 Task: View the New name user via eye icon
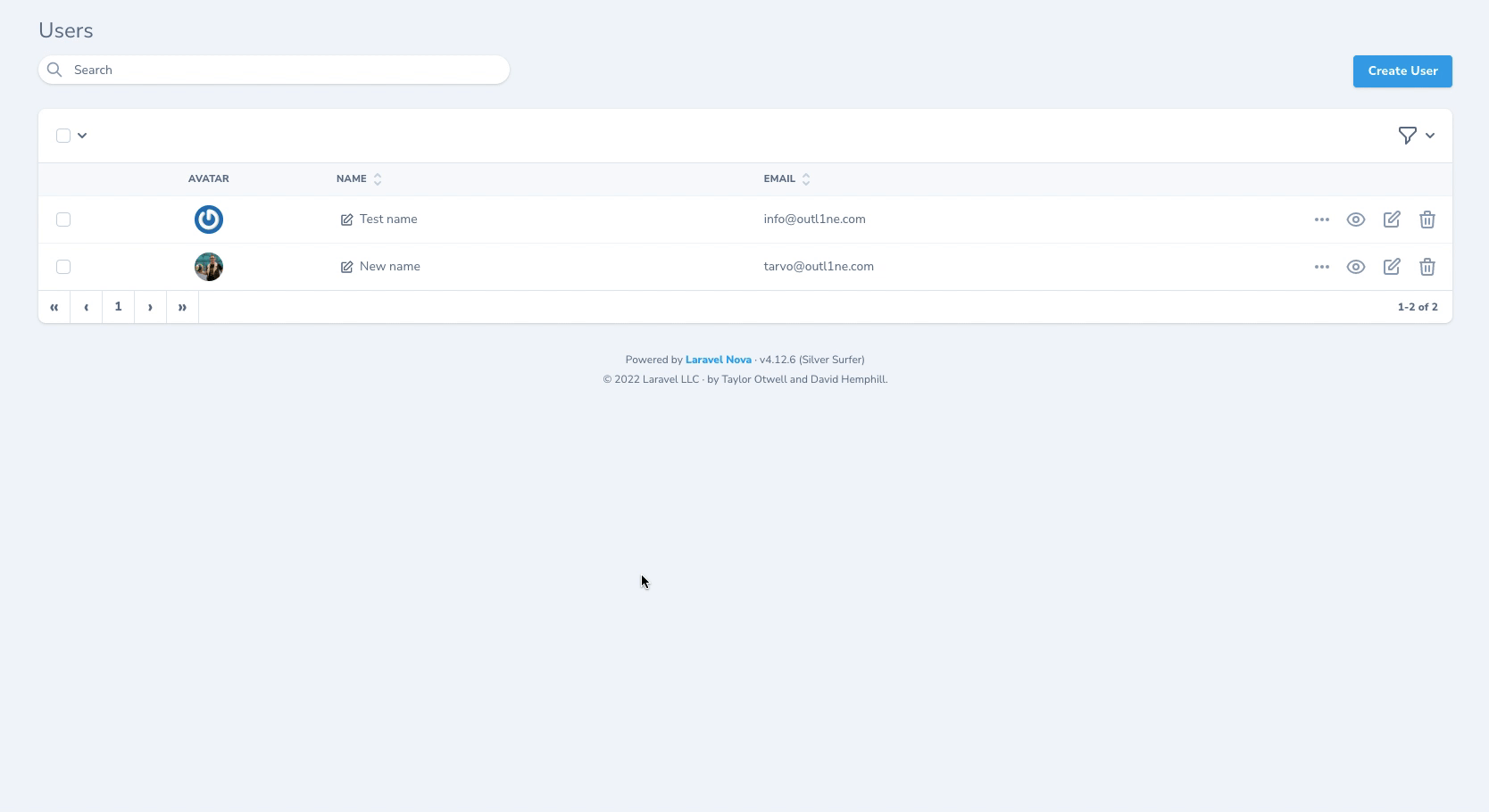click(x=1355, y=267)
